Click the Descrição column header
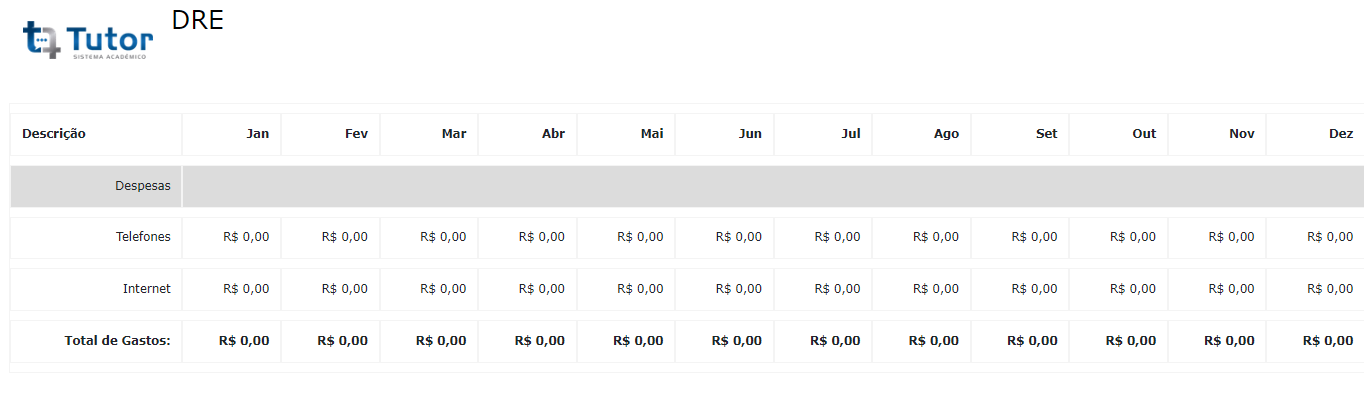This screenshot has height=395, width=1364. [x=54, y=134]
